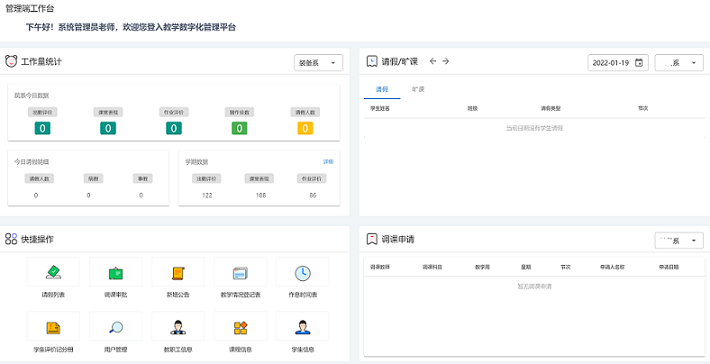The image size is (710, 364).
Task: Click the 作业评价 badge under 院系今日数据
Action: point(174,112)
